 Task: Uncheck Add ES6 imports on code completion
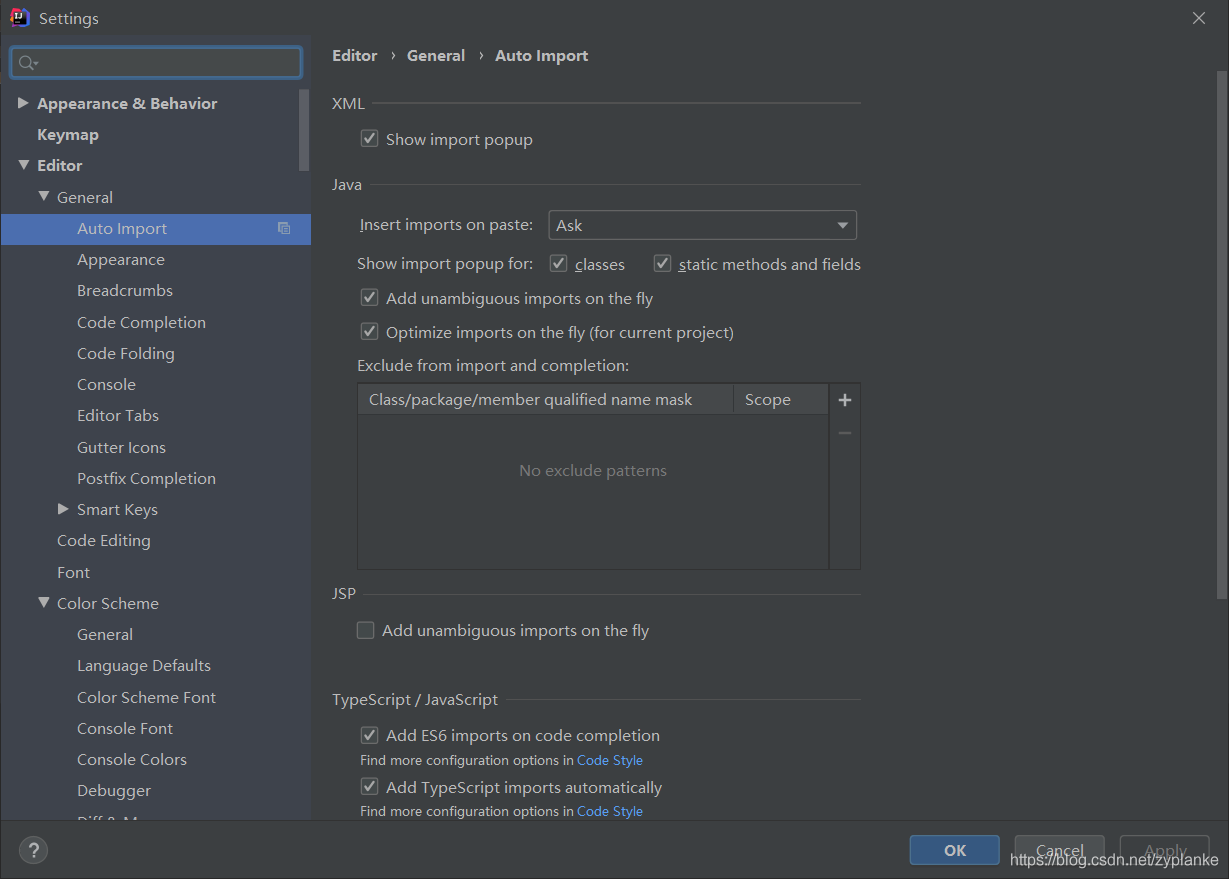pyautogui.click(x=369, y=734)
